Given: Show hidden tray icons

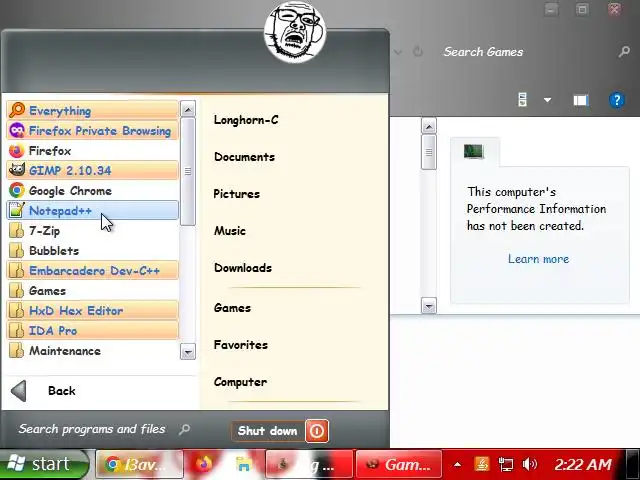Looking at the screenshot, I should coord(458,464).
